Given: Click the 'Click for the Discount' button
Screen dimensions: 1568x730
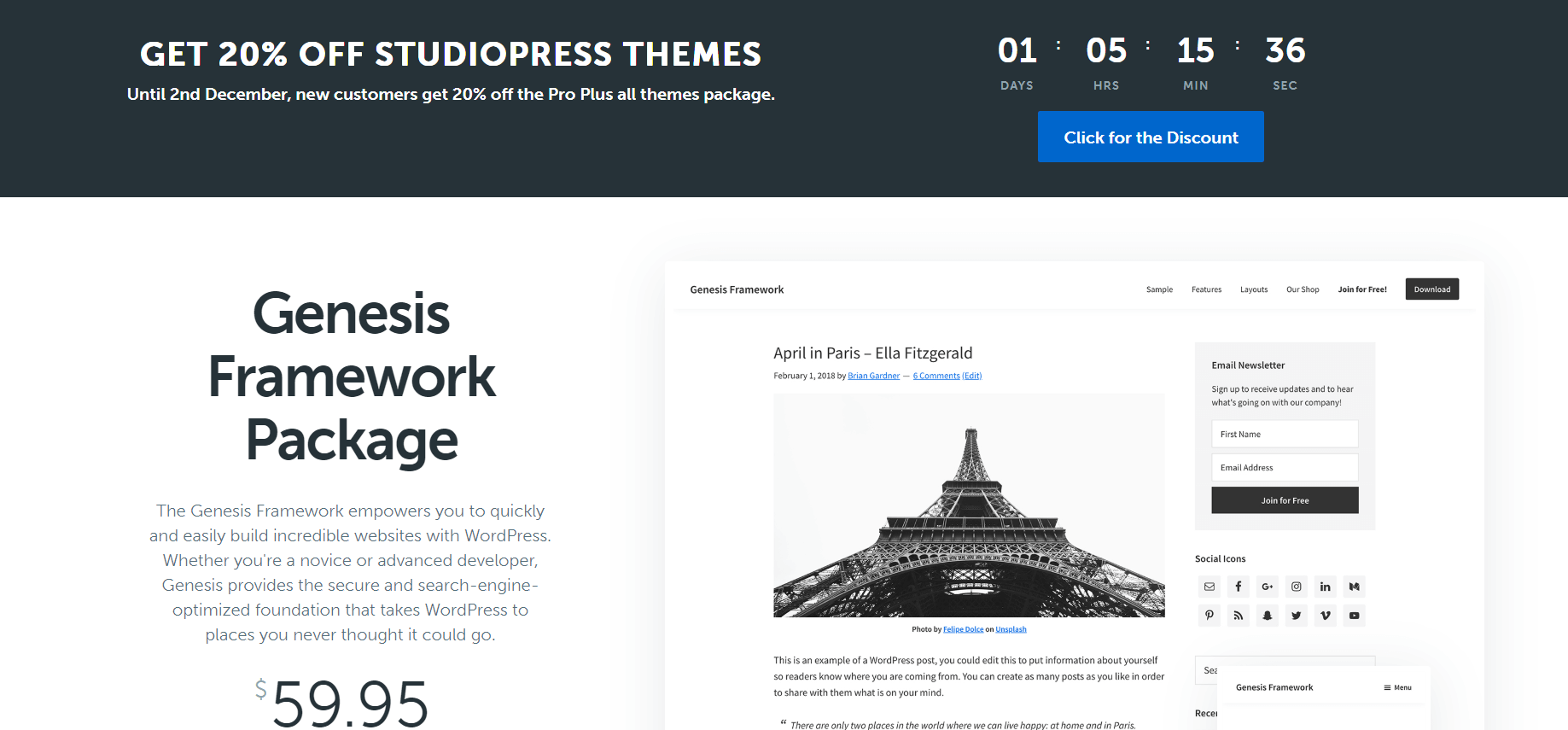Looking at the screenshot, I should (x=1151, y=137).
